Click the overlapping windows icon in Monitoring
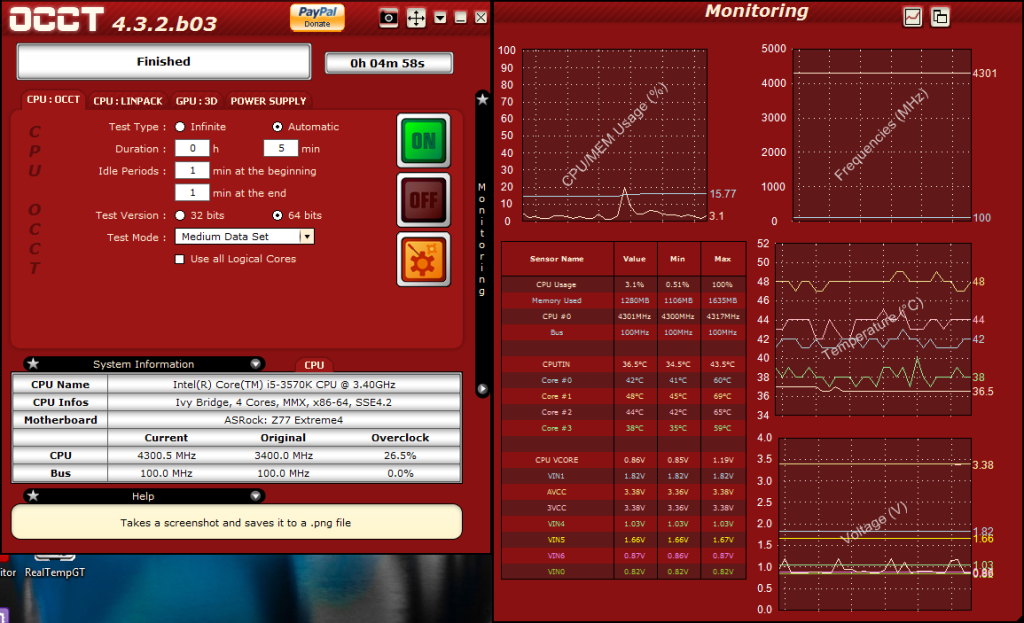The height and width of the screenshot is (623, 1024). pyautogui.click(x=940, y=17)
